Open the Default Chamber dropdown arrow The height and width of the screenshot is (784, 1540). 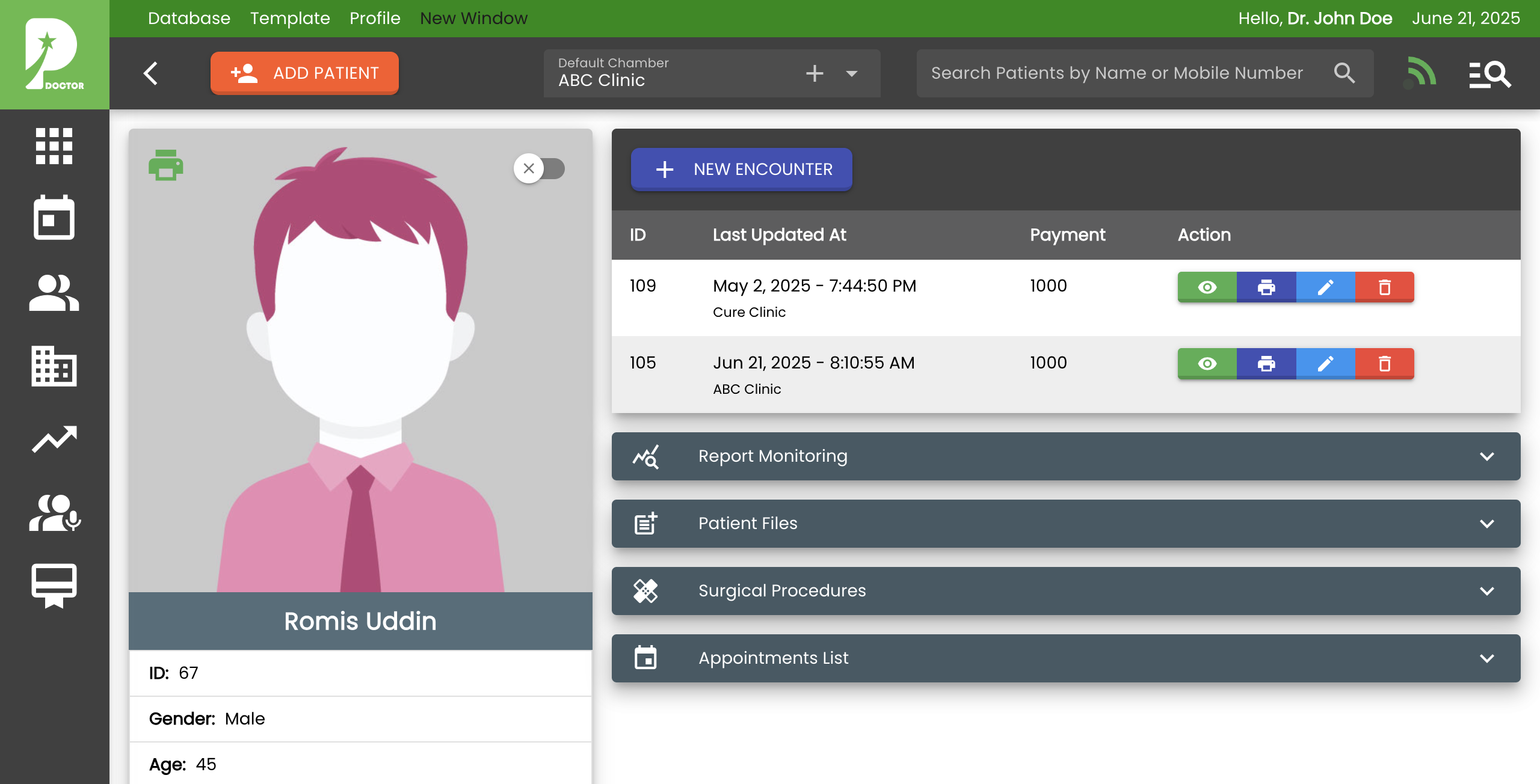tap(851, 73)
